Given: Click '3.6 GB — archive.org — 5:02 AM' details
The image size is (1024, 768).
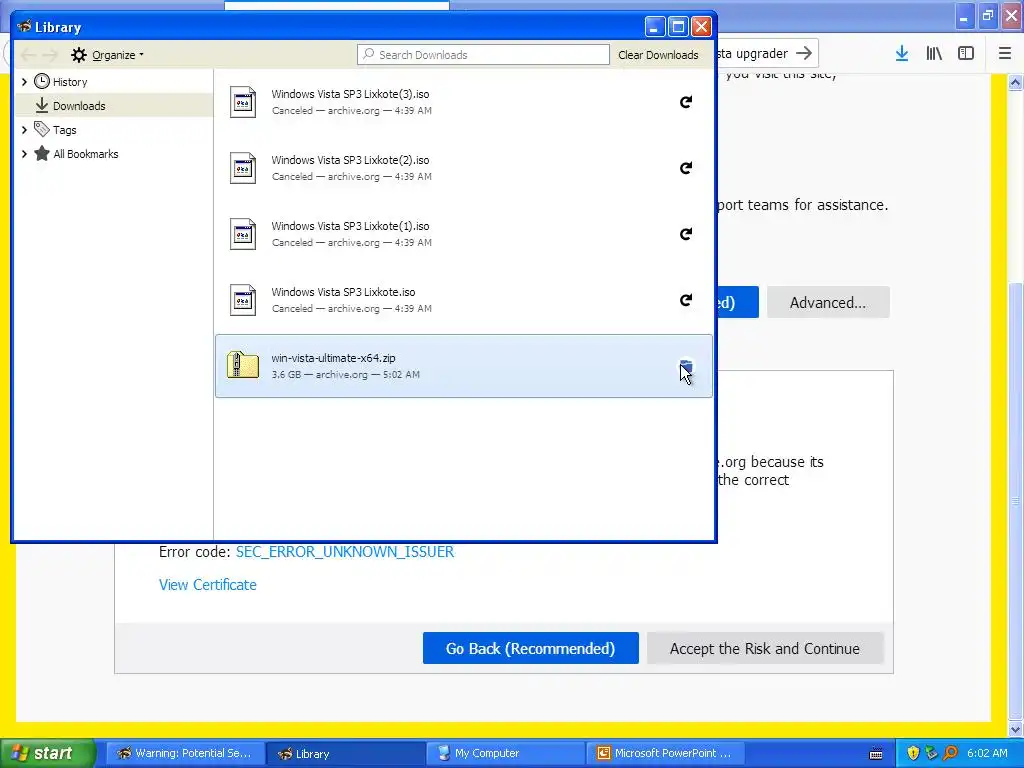Looking at the screenshot, I should (345, 374).
